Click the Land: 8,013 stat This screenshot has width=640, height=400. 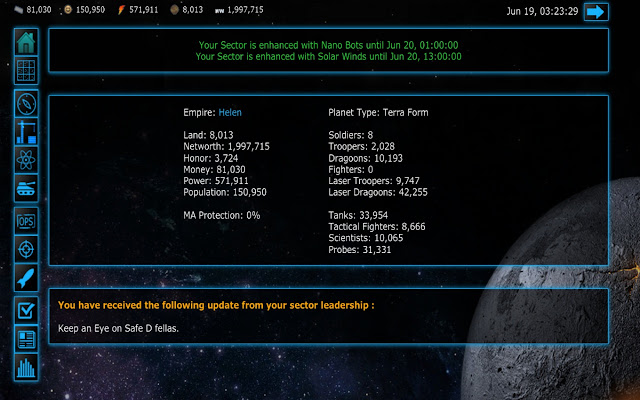tap(208, 135)
